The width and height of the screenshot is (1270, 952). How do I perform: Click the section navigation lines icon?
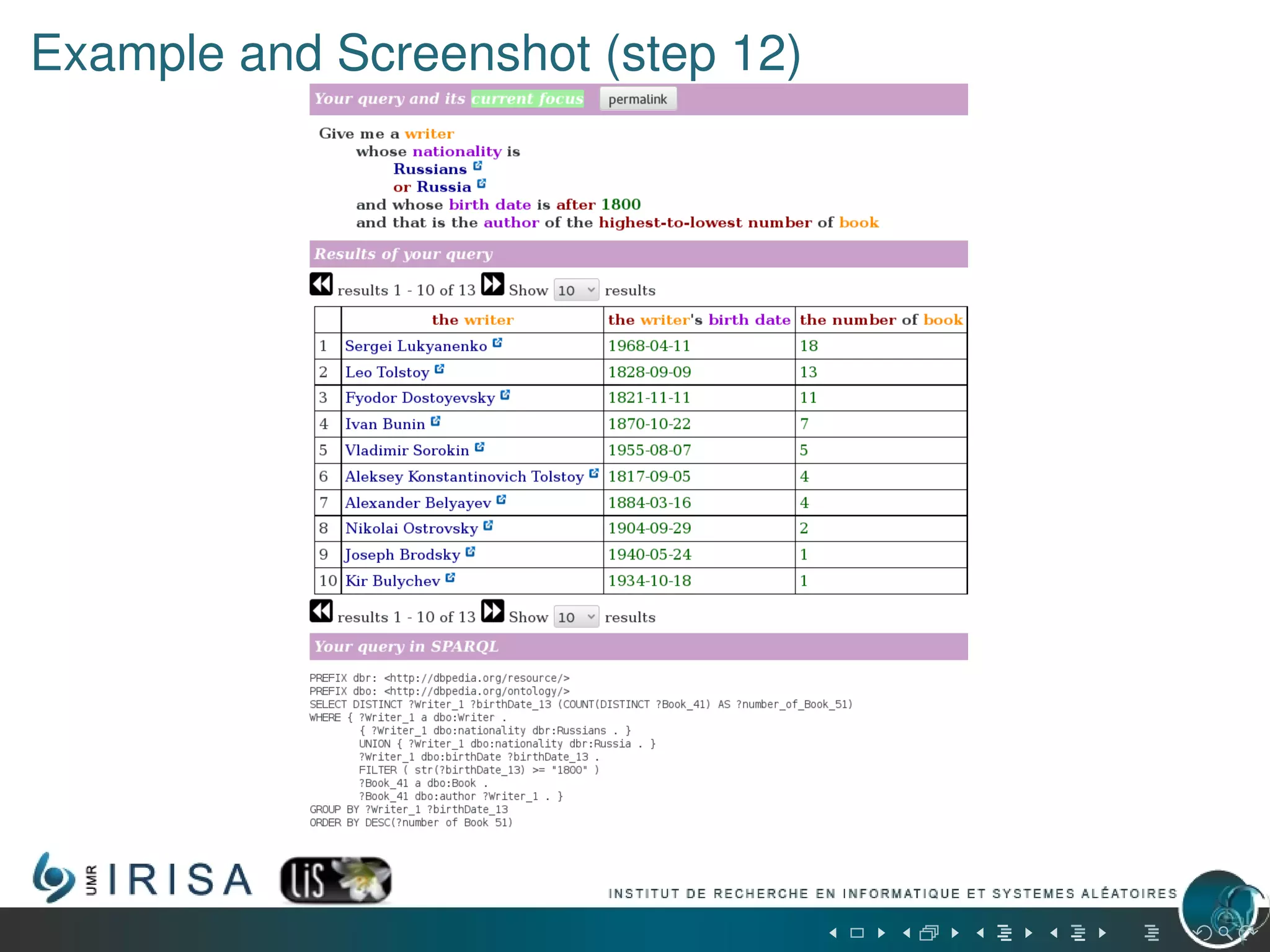tap(1078, 933)
